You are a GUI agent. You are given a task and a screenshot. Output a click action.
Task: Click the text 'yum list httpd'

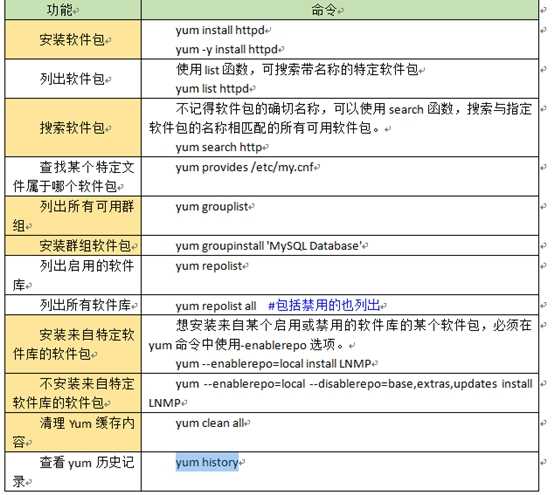click(212, 89)
